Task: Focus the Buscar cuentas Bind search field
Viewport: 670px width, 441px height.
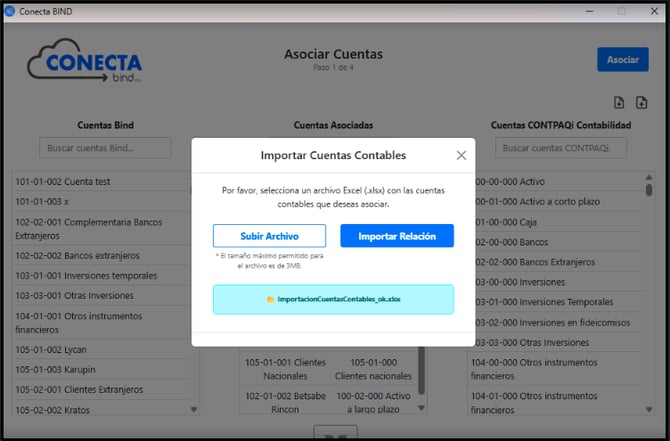Action: pos(105,148)
